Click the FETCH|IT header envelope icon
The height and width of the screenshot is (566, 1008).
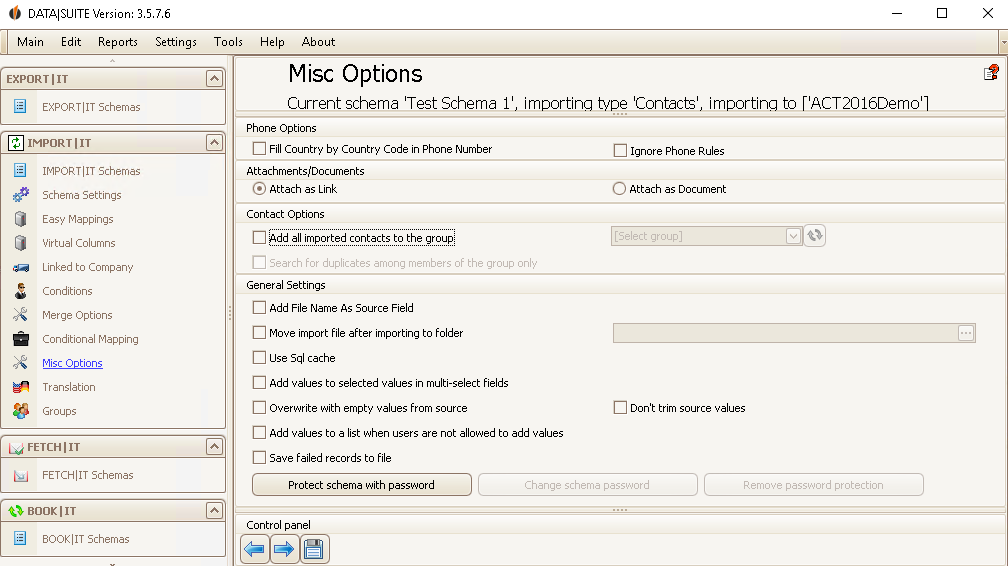[16, 448]
